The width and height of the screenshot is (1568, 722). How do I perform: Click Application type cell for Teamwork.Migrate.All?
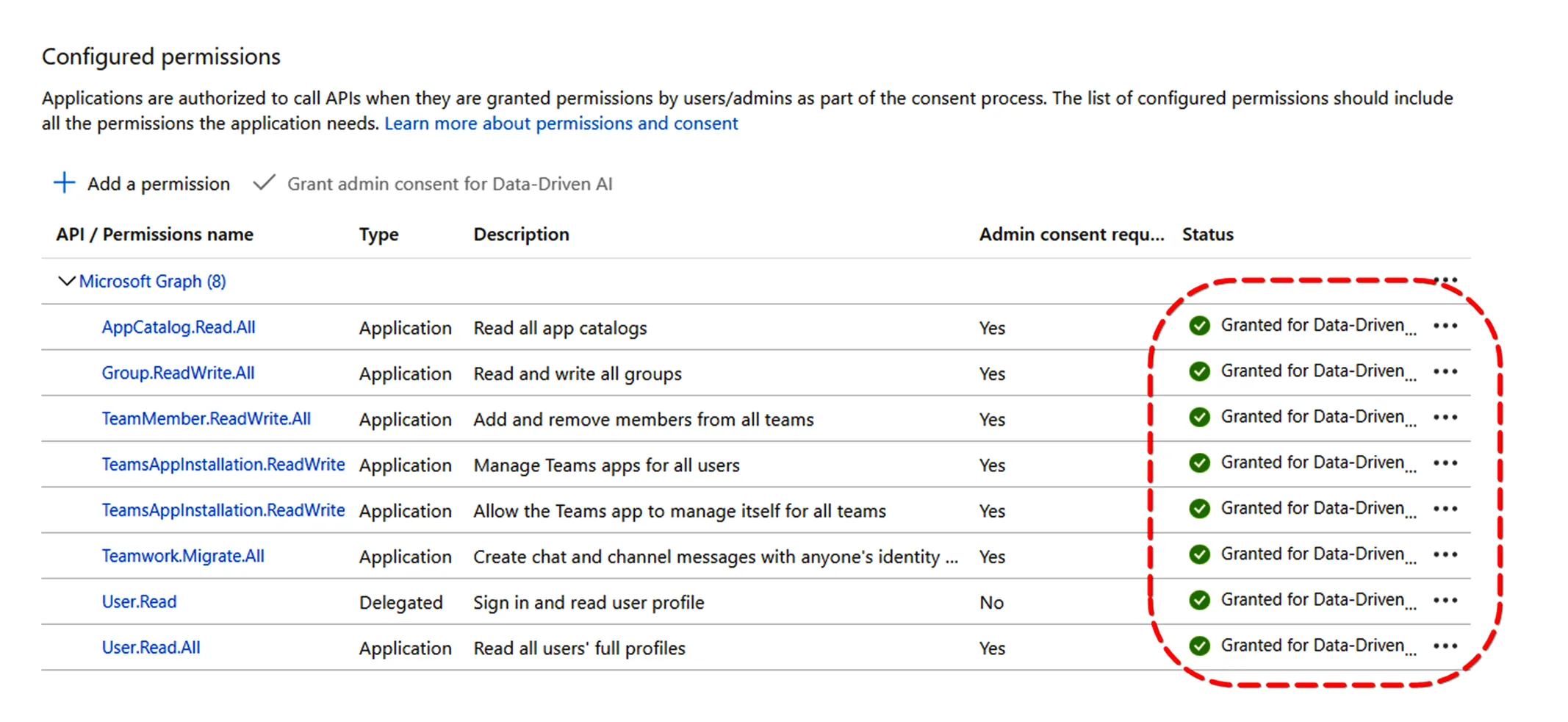tap(405, 557)
